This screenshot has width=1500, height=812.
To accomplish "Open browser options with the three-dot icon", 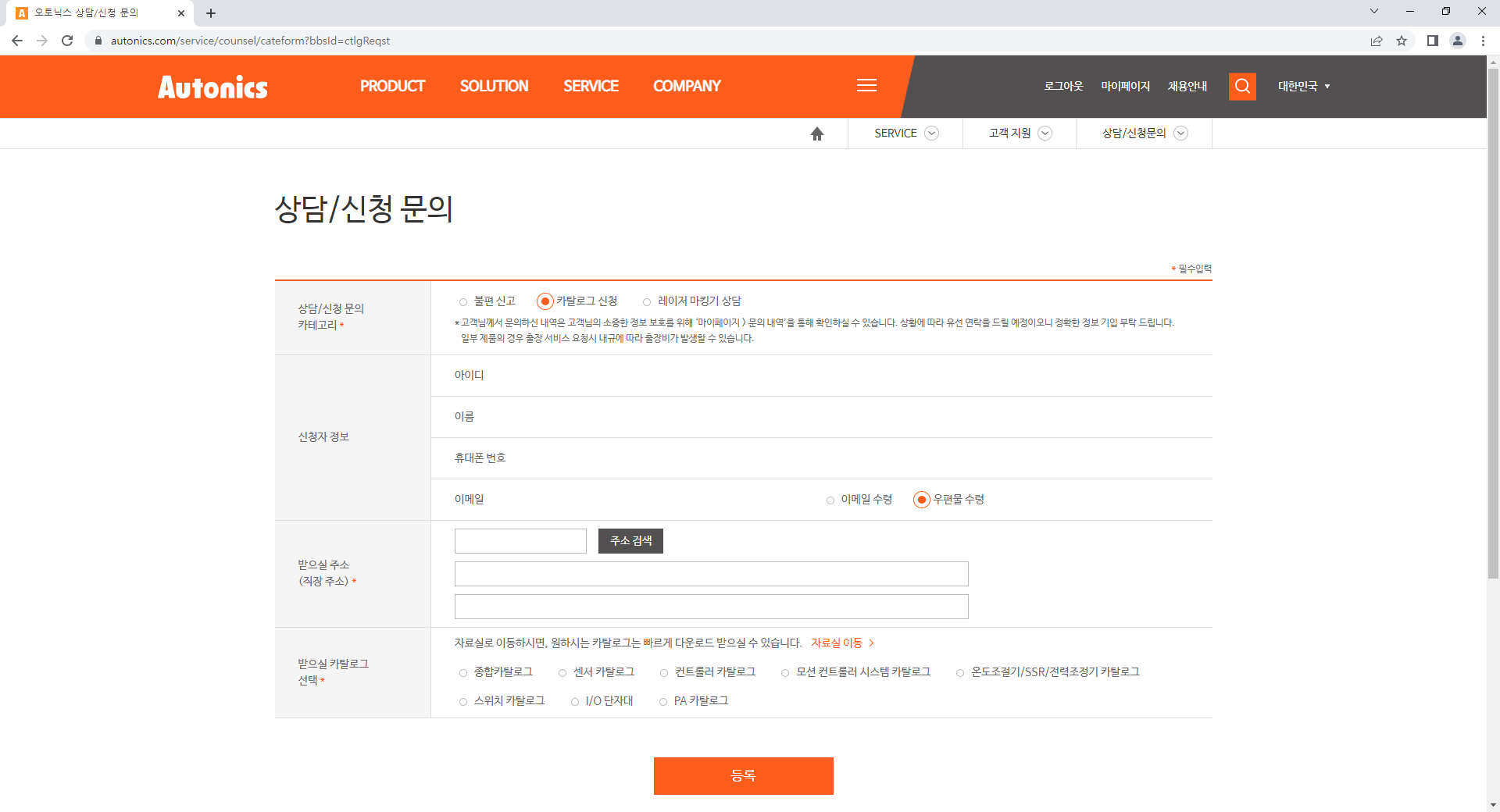I will point(1484,41).
